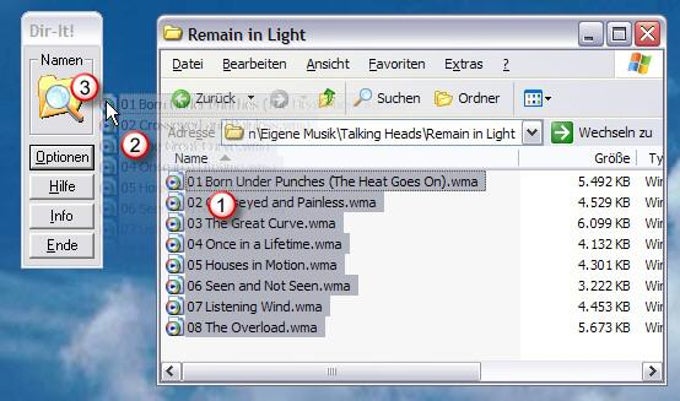Click size 5.673 KB cell

[x=604, y=327]
